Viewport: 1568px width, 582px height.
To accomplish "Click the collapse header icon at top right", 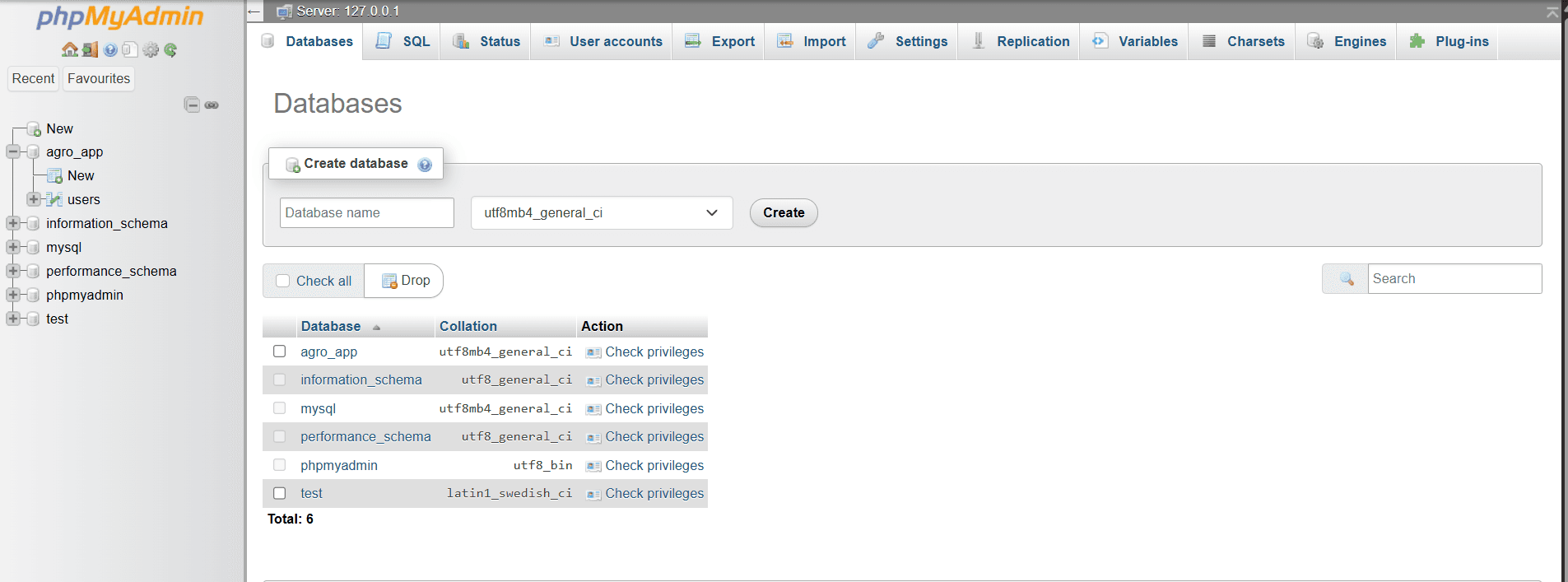I will [1552, 12].
